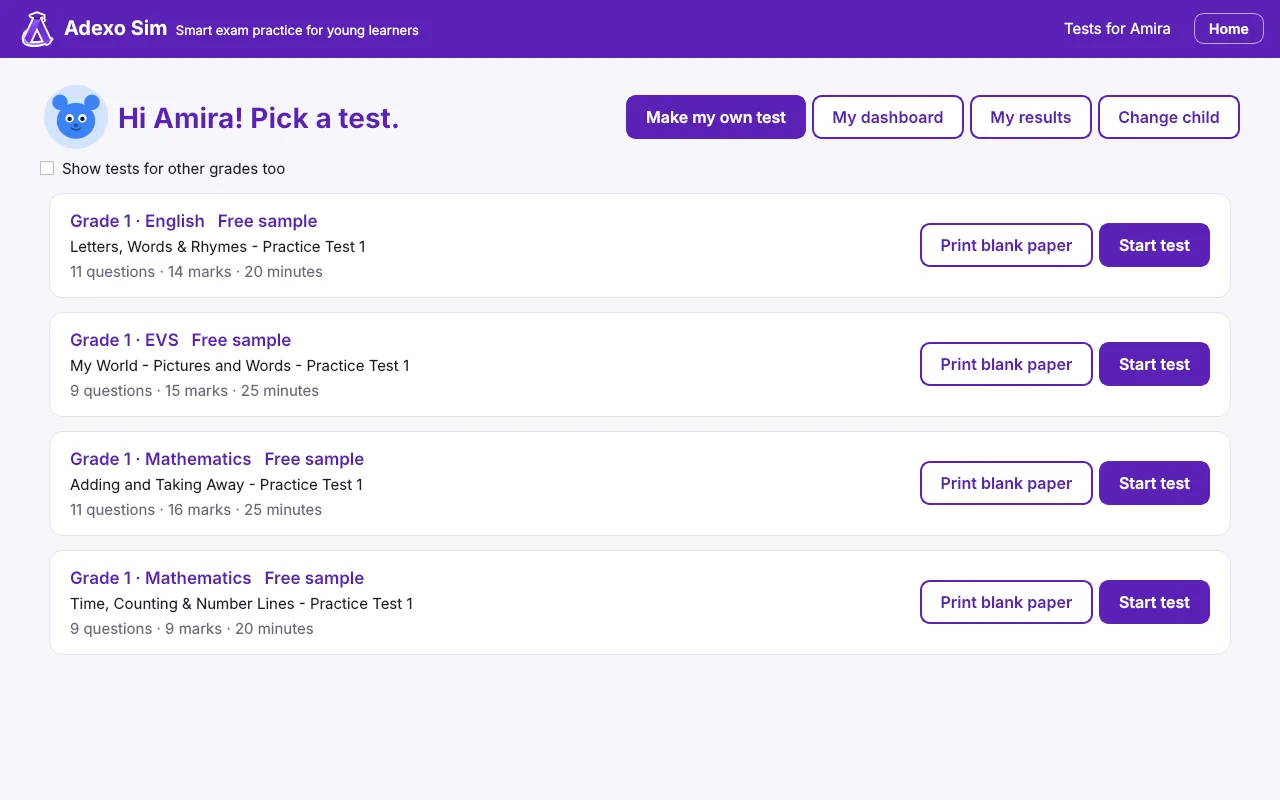The height and width of the screenshot is (800, 1280).
Task: Click "11 questions · 14 marks · 20 minutes" details
Action: (x=196, y=272)
